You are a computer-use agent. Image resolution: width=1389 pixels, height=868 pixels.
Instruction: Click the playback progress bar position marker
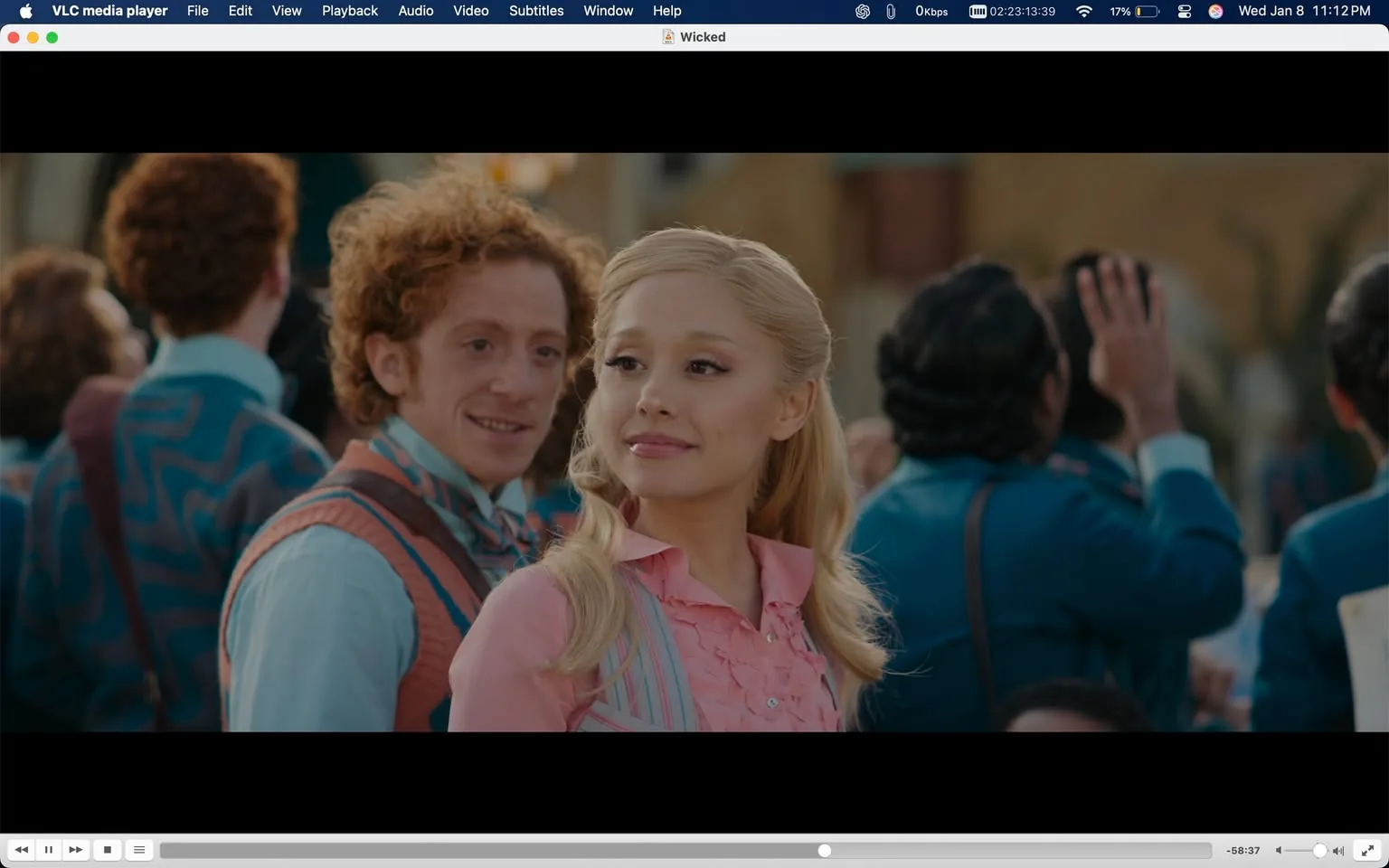pos(824,850)
